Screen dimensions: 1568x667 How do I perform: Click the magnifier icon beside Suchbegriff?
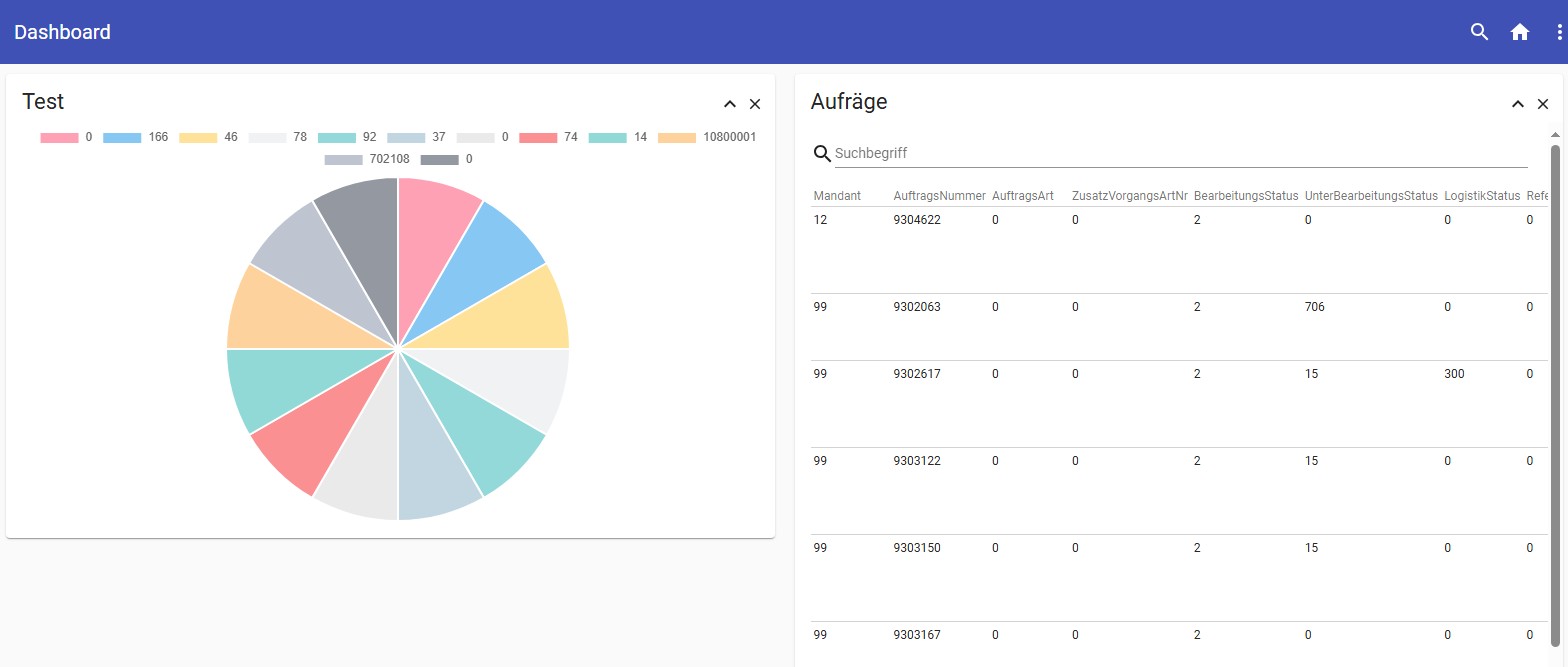tap(822, 153)
